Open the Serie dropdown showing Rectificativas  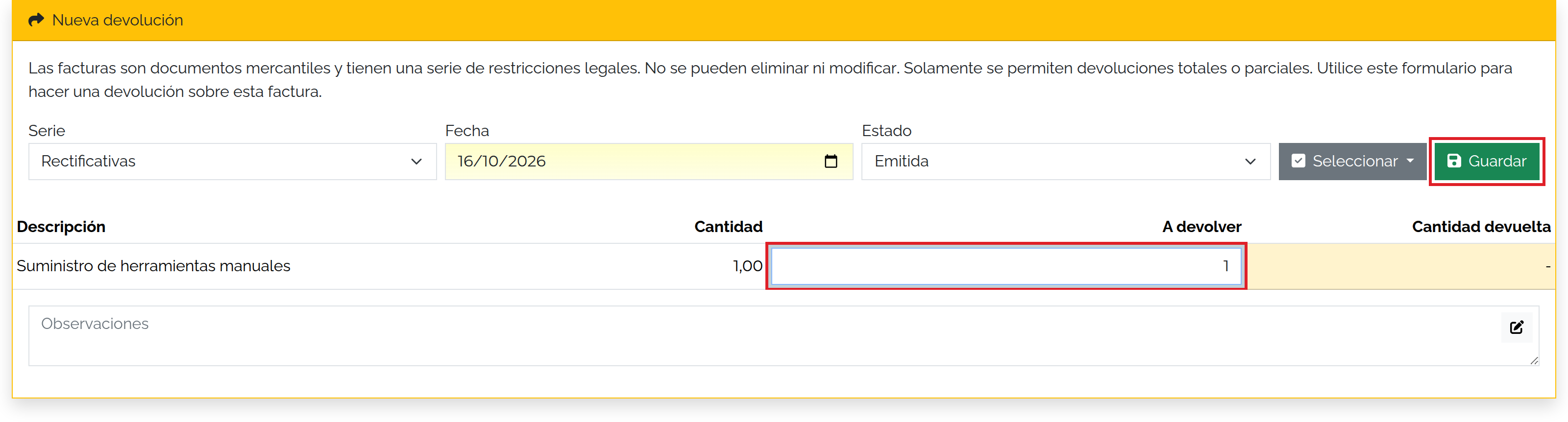point(233,161)
